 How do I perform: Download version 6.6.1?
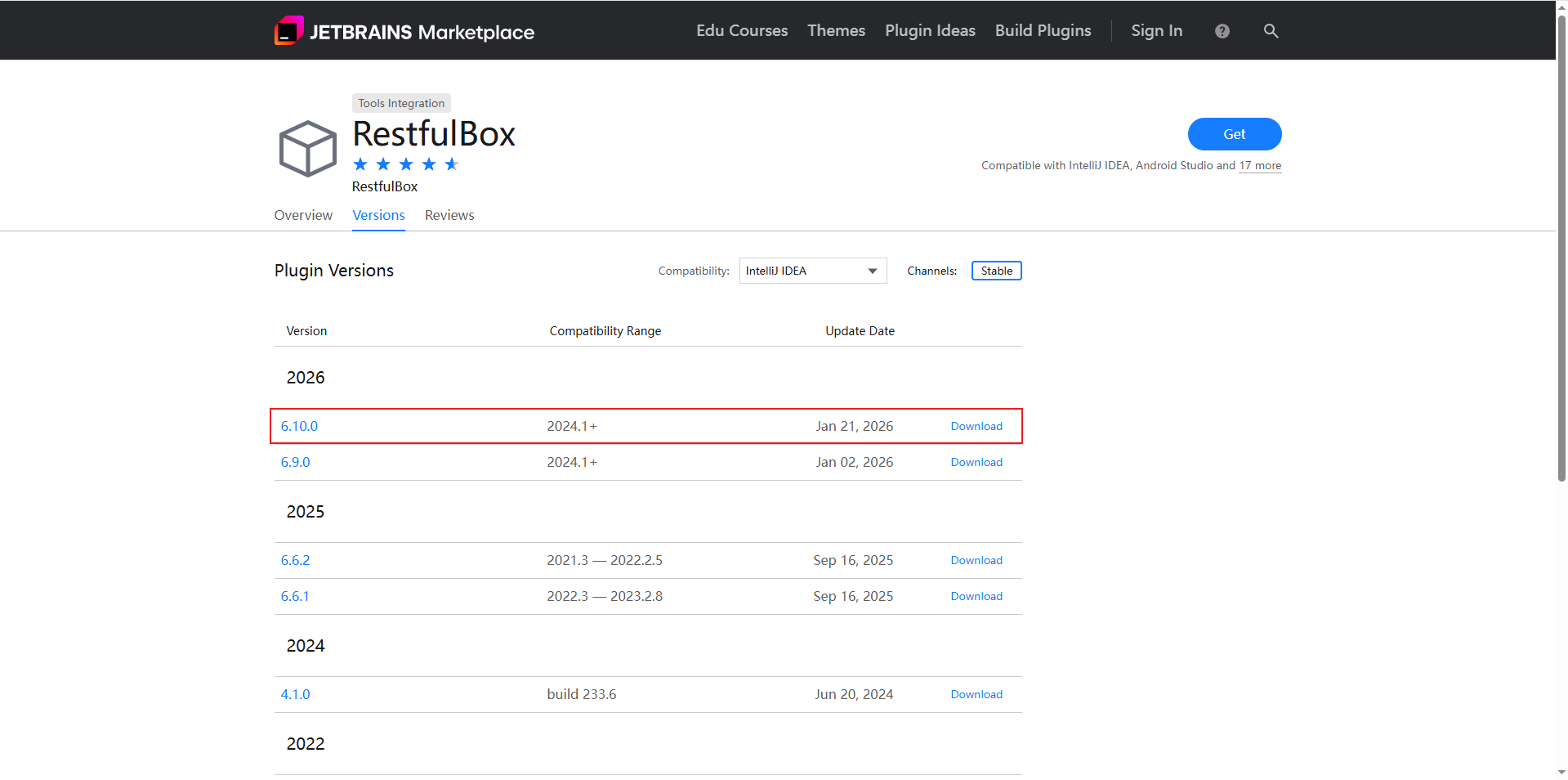976,596
